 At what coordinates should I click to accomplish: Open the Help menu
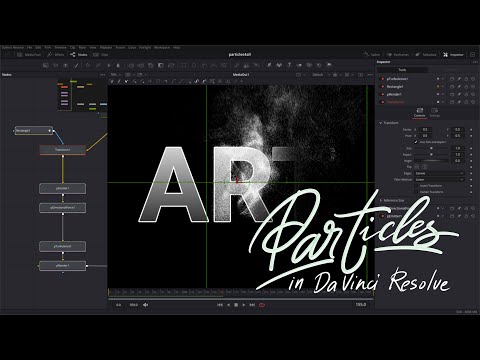(x=177, y=48)
